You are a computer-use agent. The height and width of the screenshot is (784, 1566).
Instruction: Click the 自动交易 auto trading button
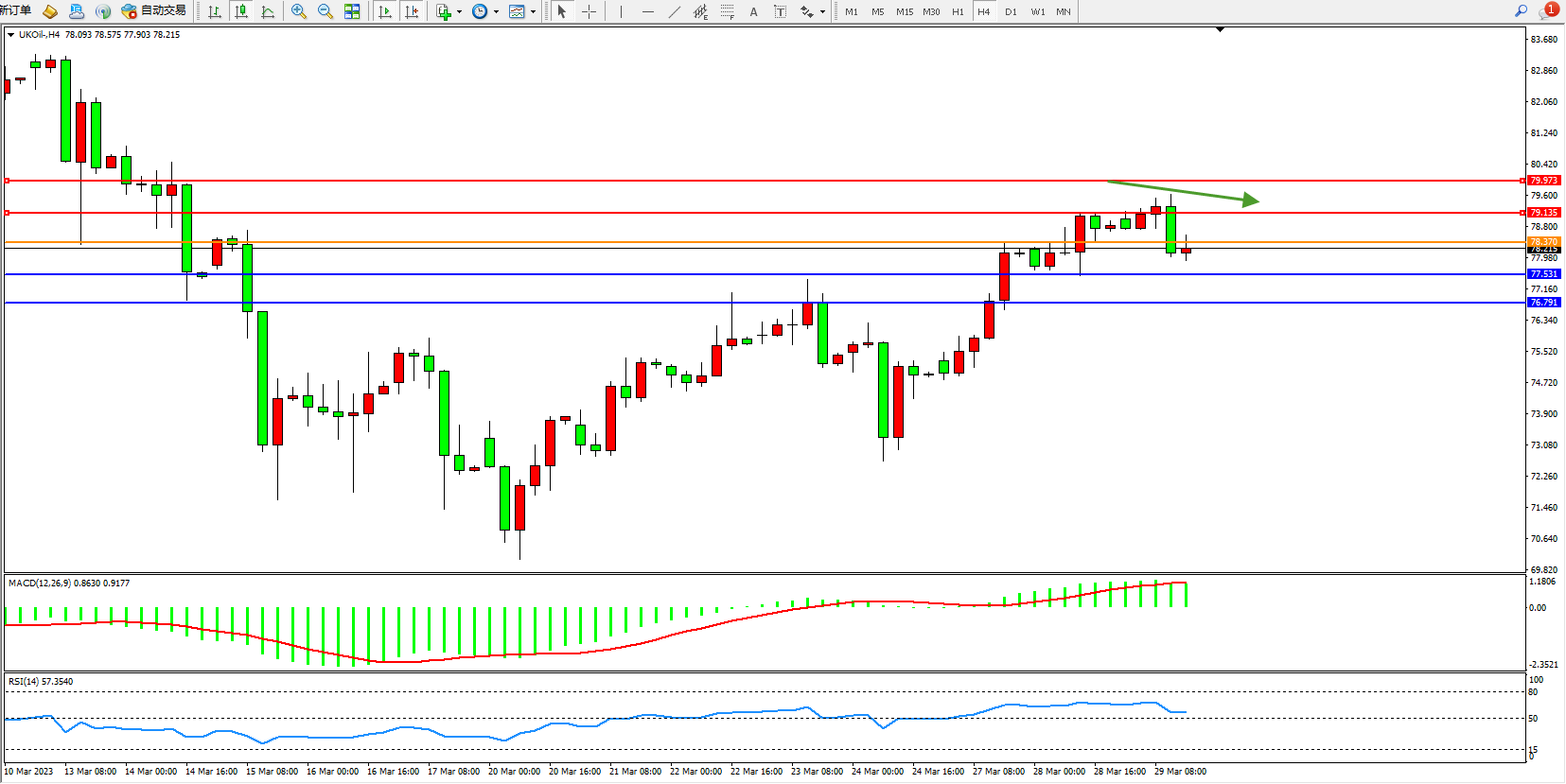[154, 11]
